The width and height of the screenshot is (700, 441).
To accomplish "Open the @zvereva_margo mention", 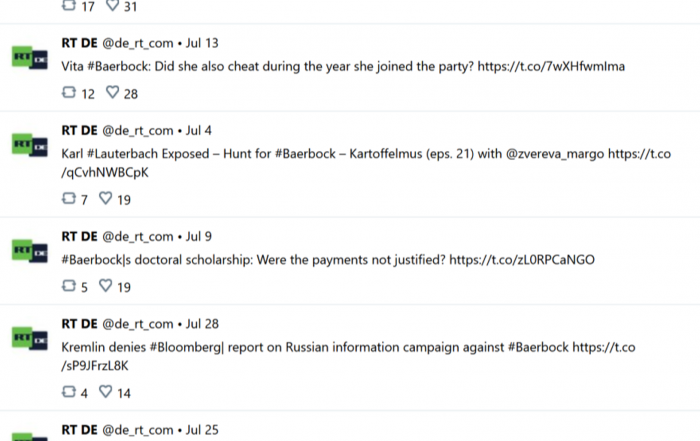I will tap(555, 154).
